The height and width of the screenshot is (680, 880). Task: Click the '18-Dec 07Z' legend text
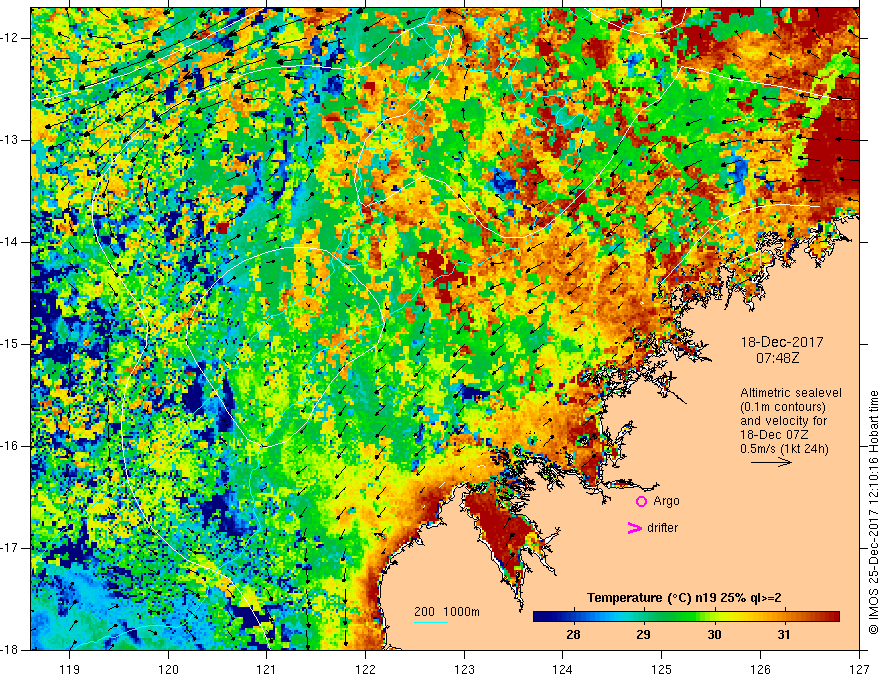[x=772, y=435]
